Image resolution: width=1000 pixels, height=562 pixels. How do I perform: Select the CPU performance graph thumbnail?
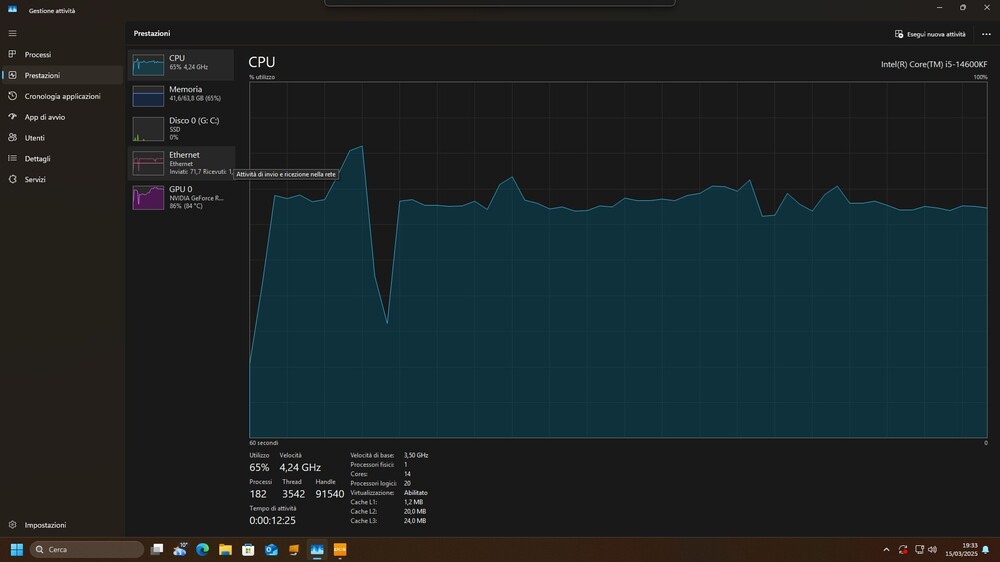(x=148, y=64)
